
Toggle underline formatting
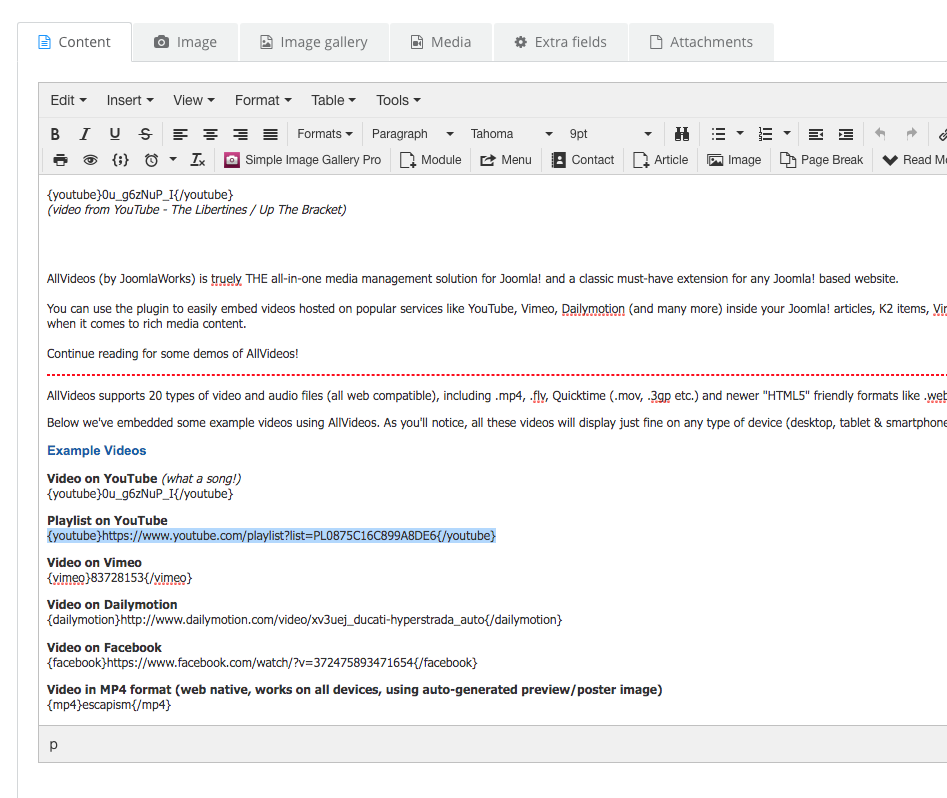[115, 134]
